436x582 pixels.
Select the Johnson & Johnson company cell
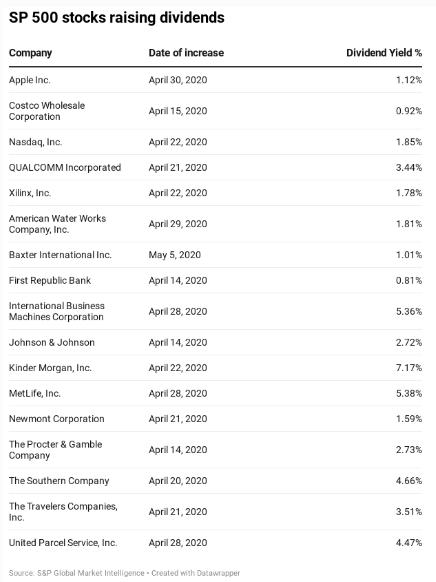pos(52,342)
